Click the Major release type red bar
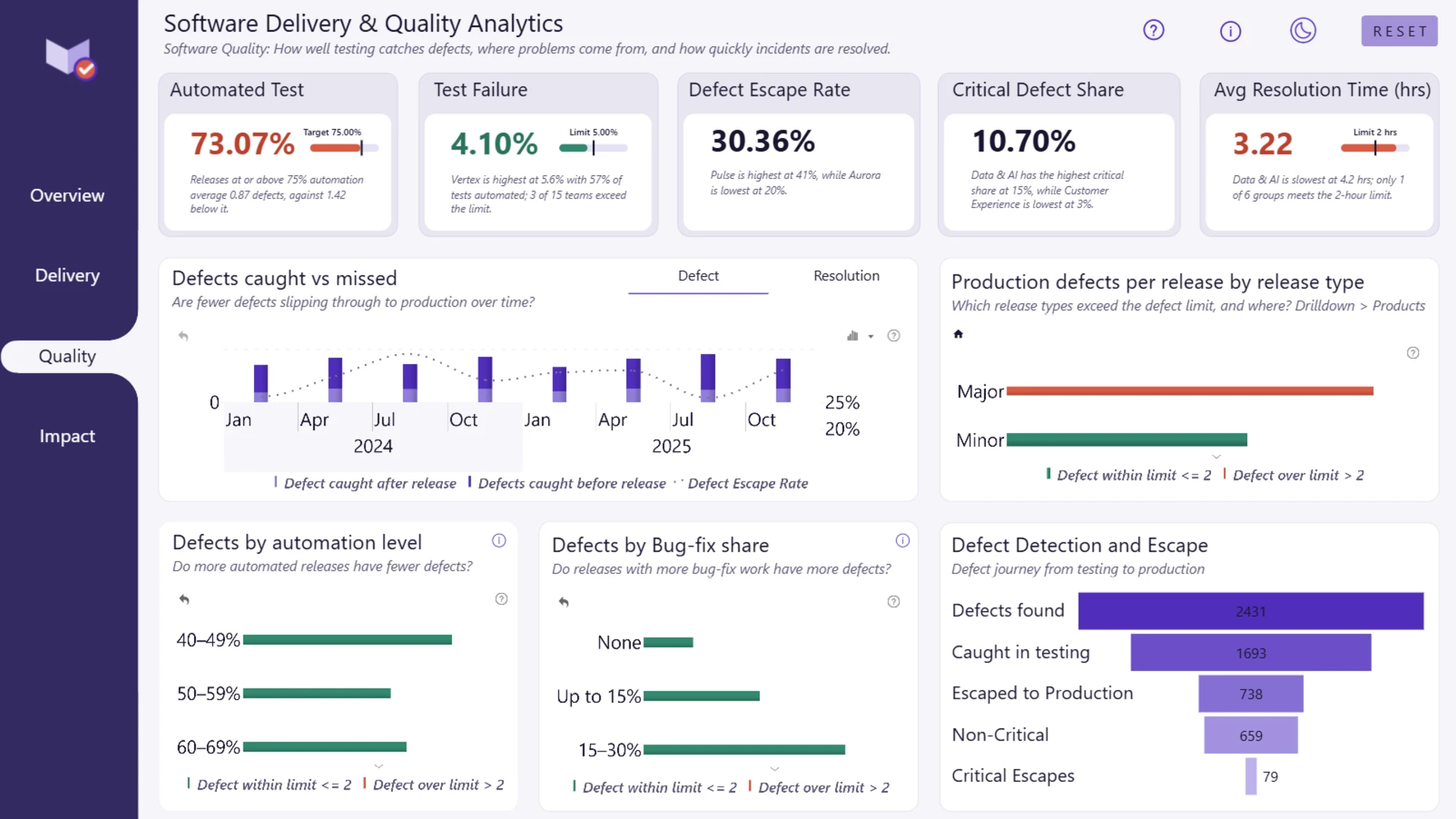The height and width of the screenshot is (819, 1456). [x=1190, y=391]
